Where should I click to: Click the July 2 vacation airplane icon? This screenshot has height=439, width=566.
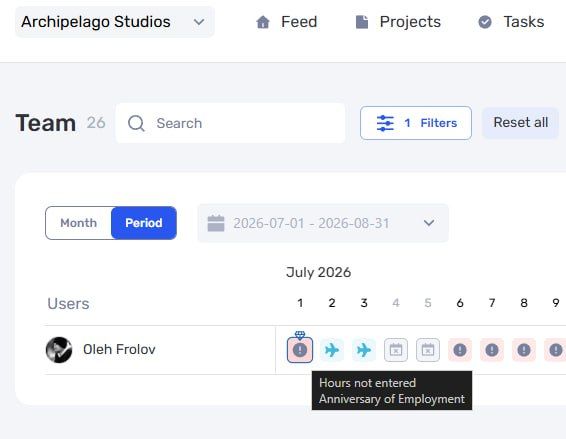(x=332, y=350)
